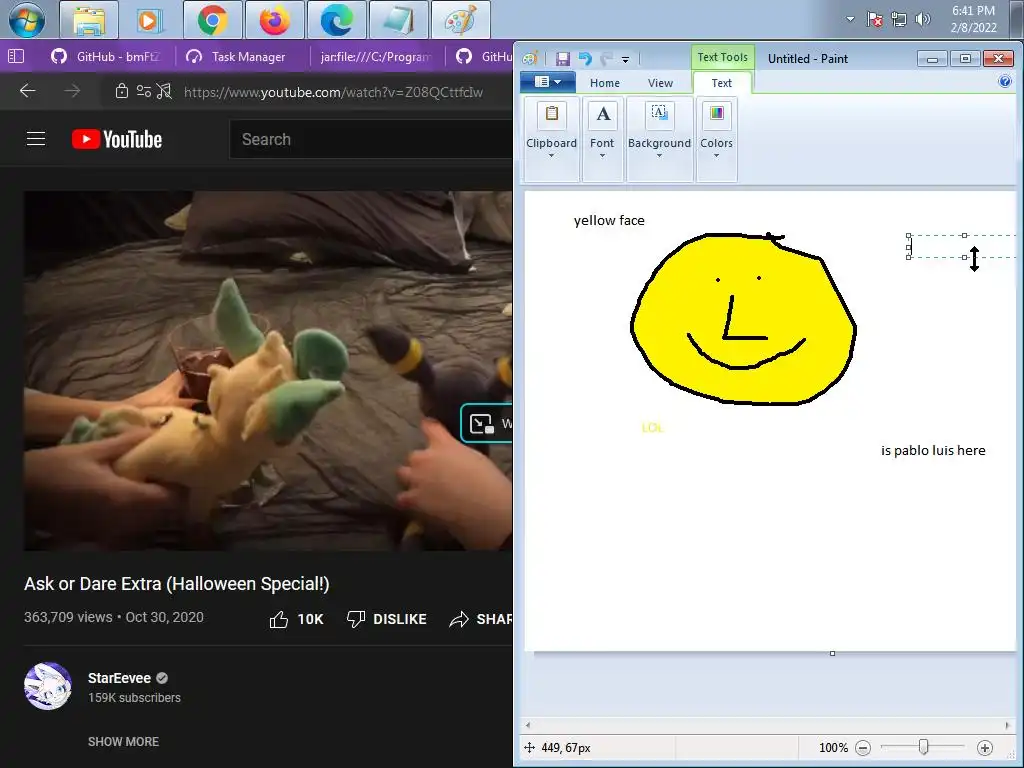Open the StarEevee channel avatar
1024x768 pixels.
(x=48, y=686)
